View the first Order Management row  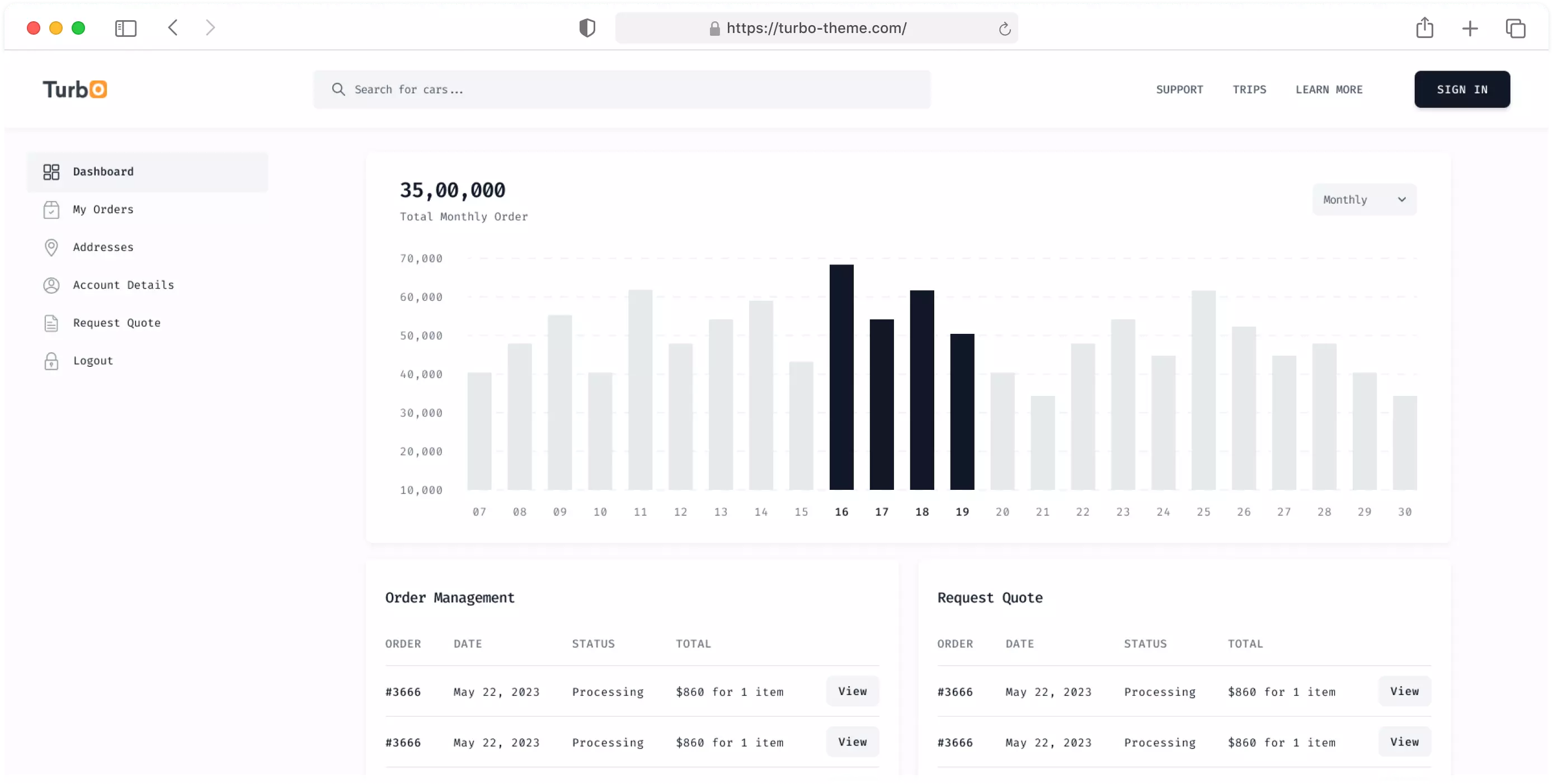[x=852, y=691]
